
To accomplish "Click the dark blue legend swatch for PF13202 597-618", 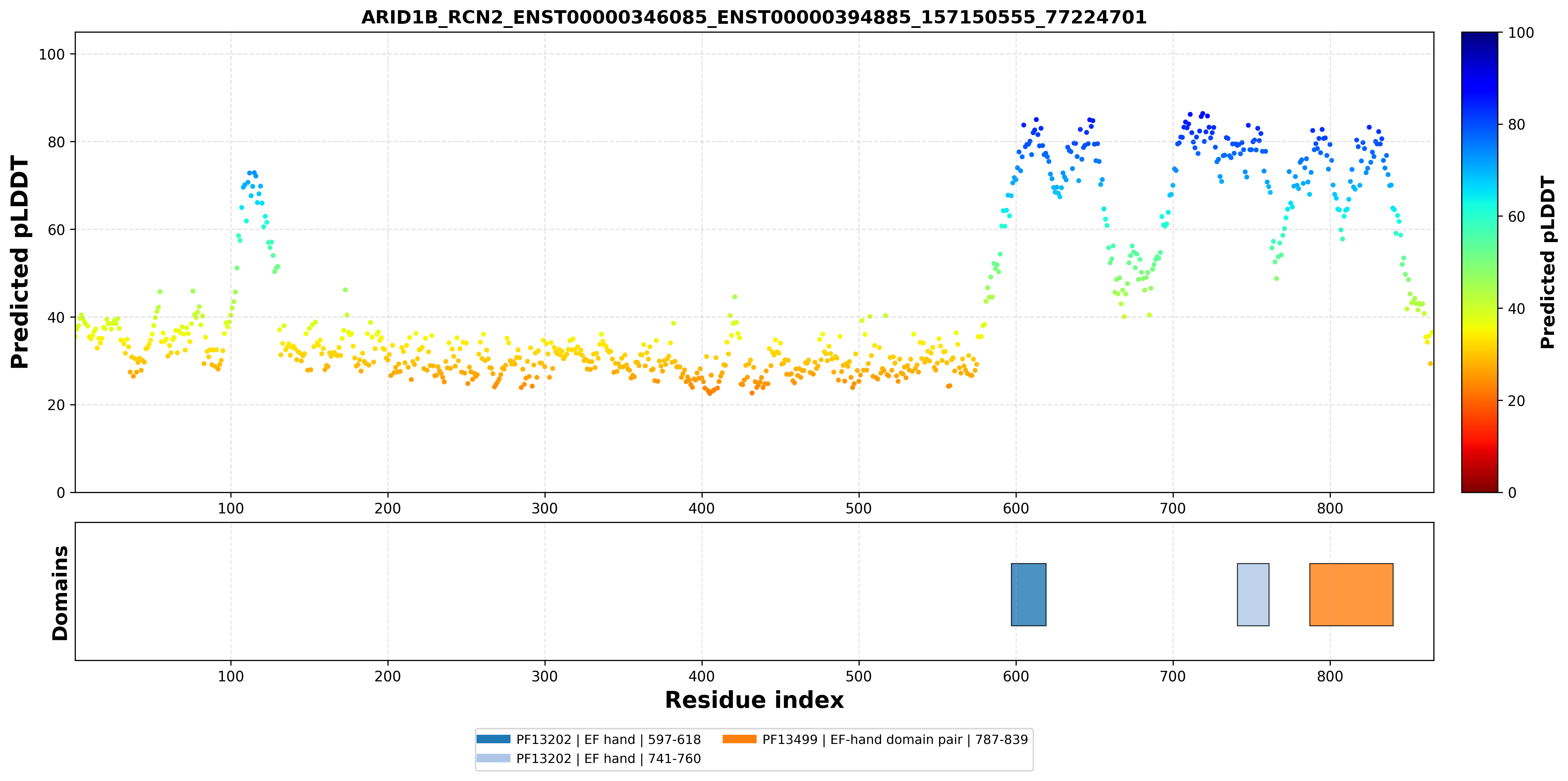I will click(x=493, y=739).
